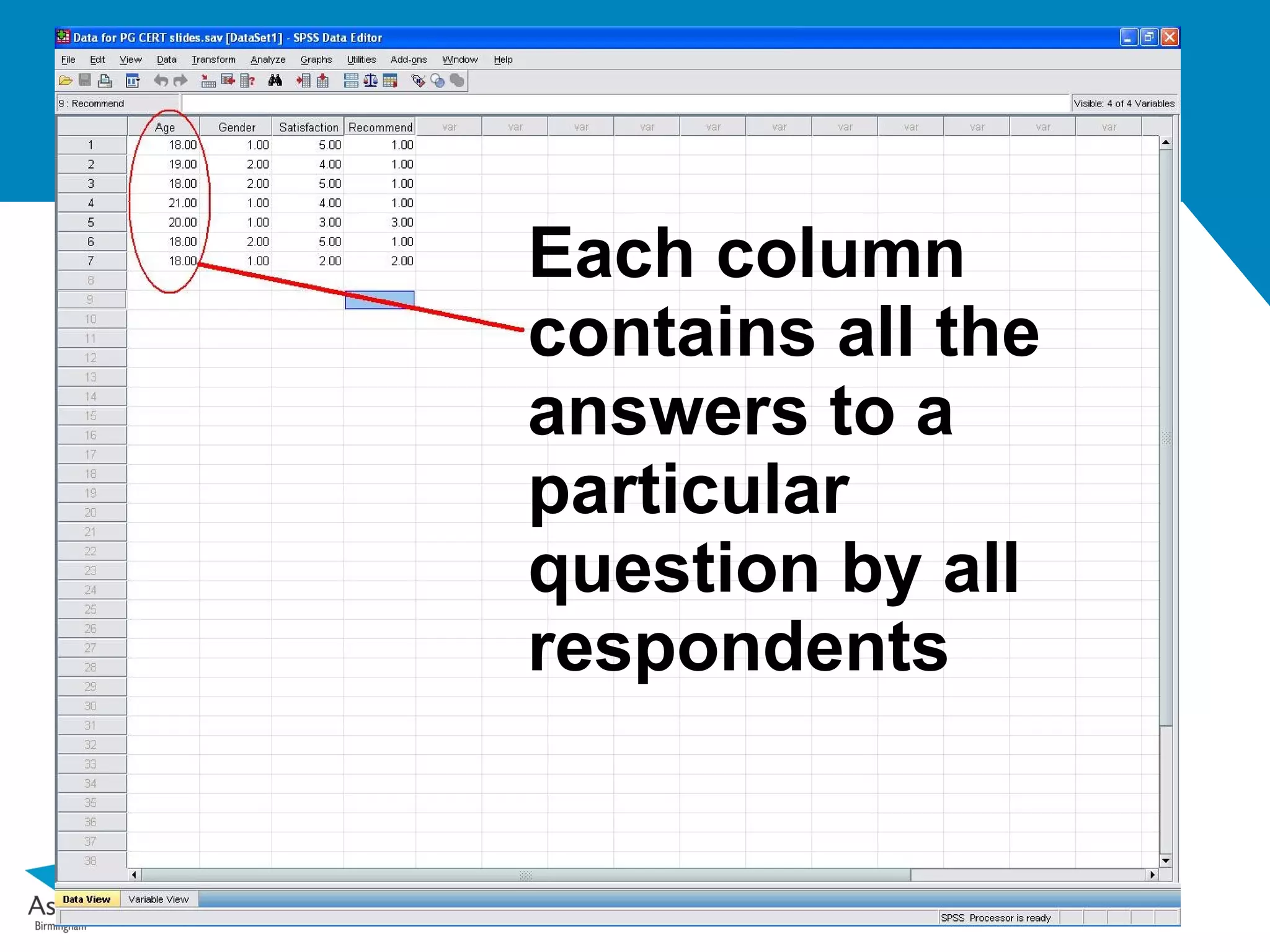Viewport: 1270px width, 952px height.
Task: Click the Go to Case icon
Action: (x=208, y=81)
